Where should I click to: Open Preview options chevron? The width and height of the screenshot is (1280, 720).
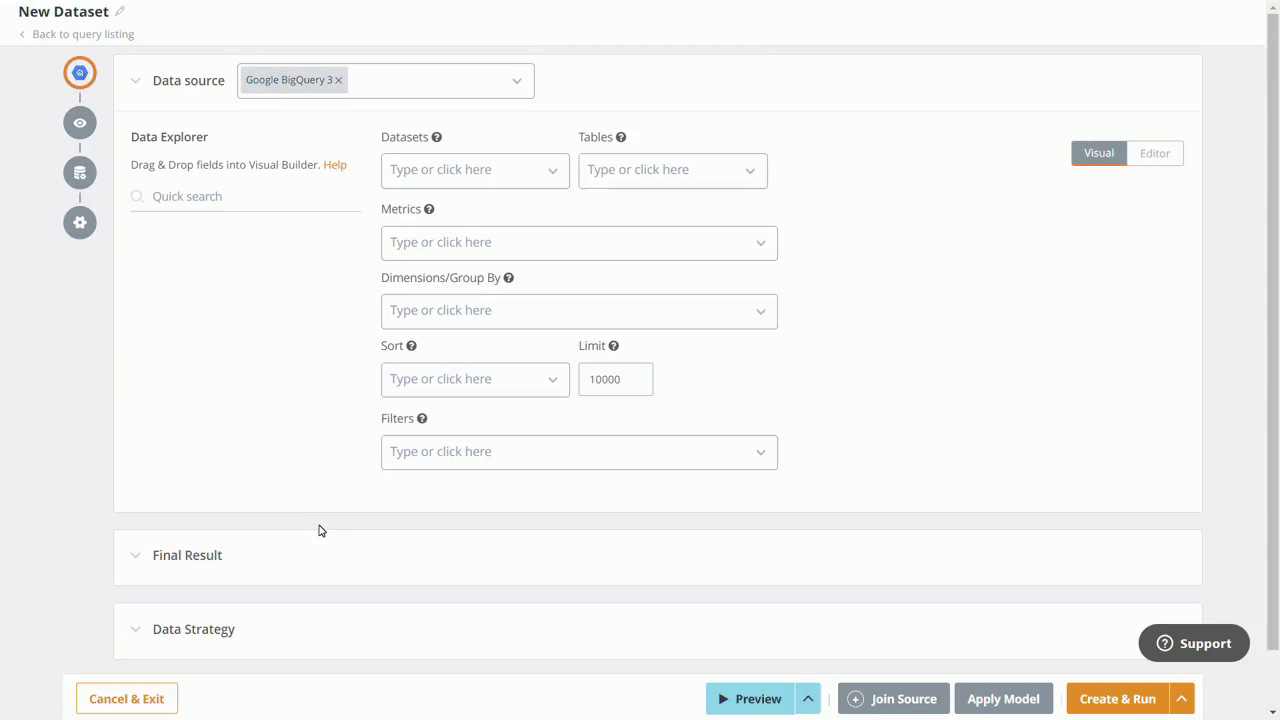click(x=808, y=698)
